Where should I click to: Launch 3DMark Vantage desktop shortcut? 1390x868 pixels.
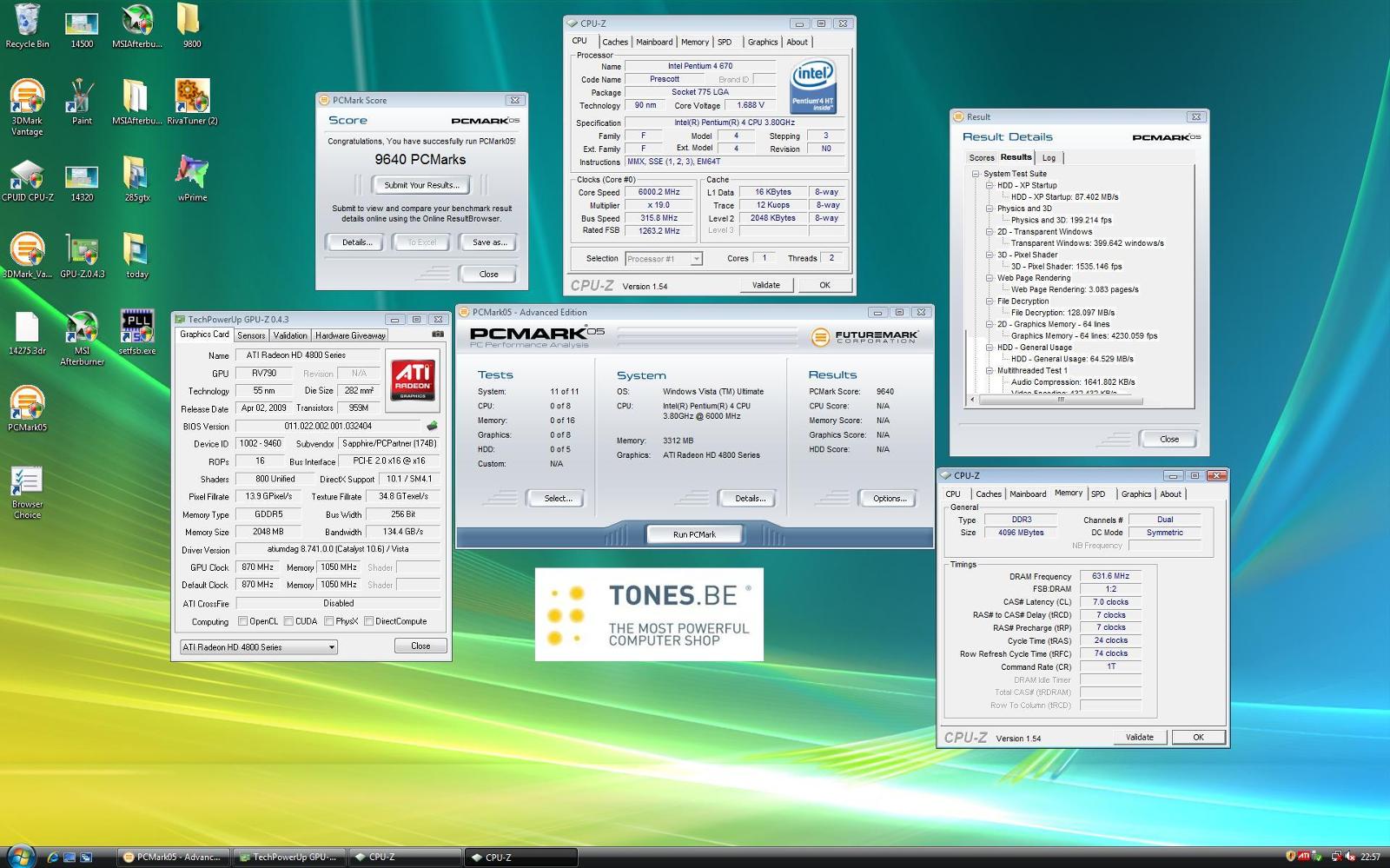pos(27,107)
